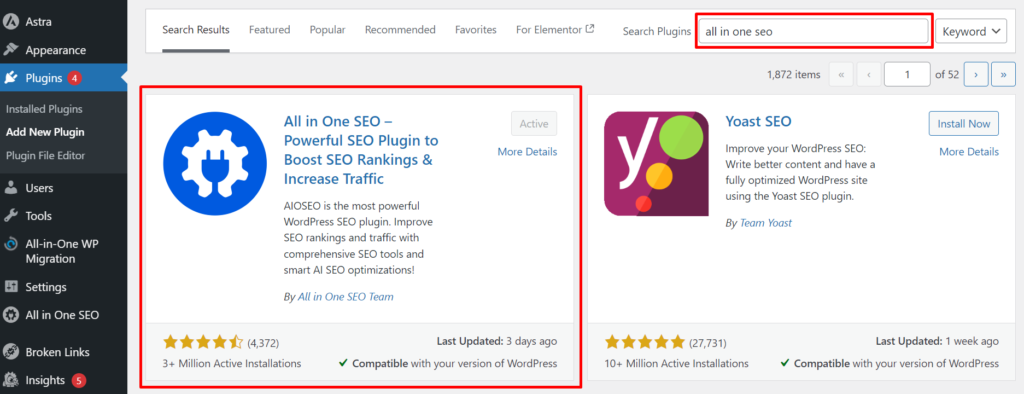
Task: Click the 1,872 items count text
Action: tap(793, 74)
